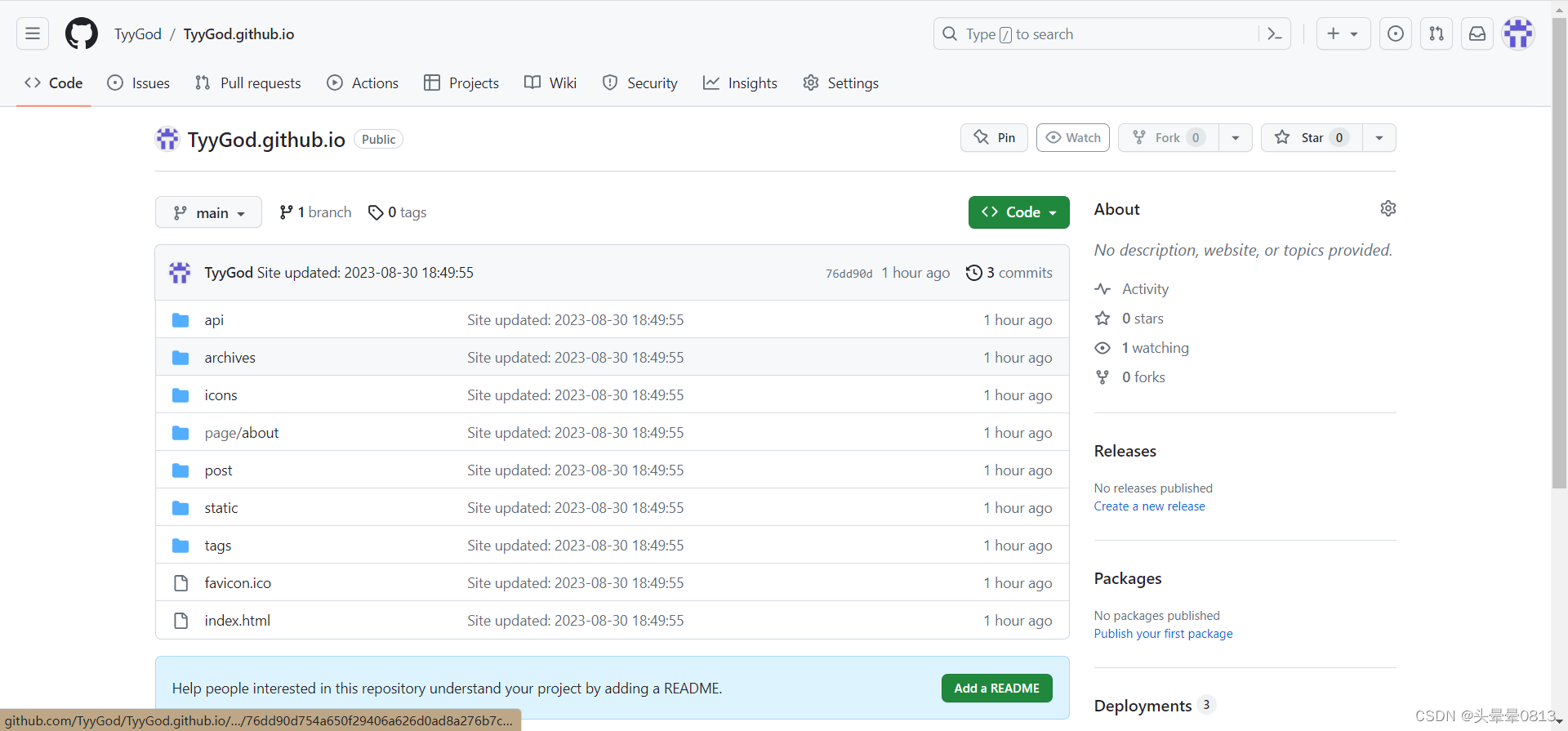Click the archives folder icon
This screenshot has width=1568, height=731.
coord(180,358)
